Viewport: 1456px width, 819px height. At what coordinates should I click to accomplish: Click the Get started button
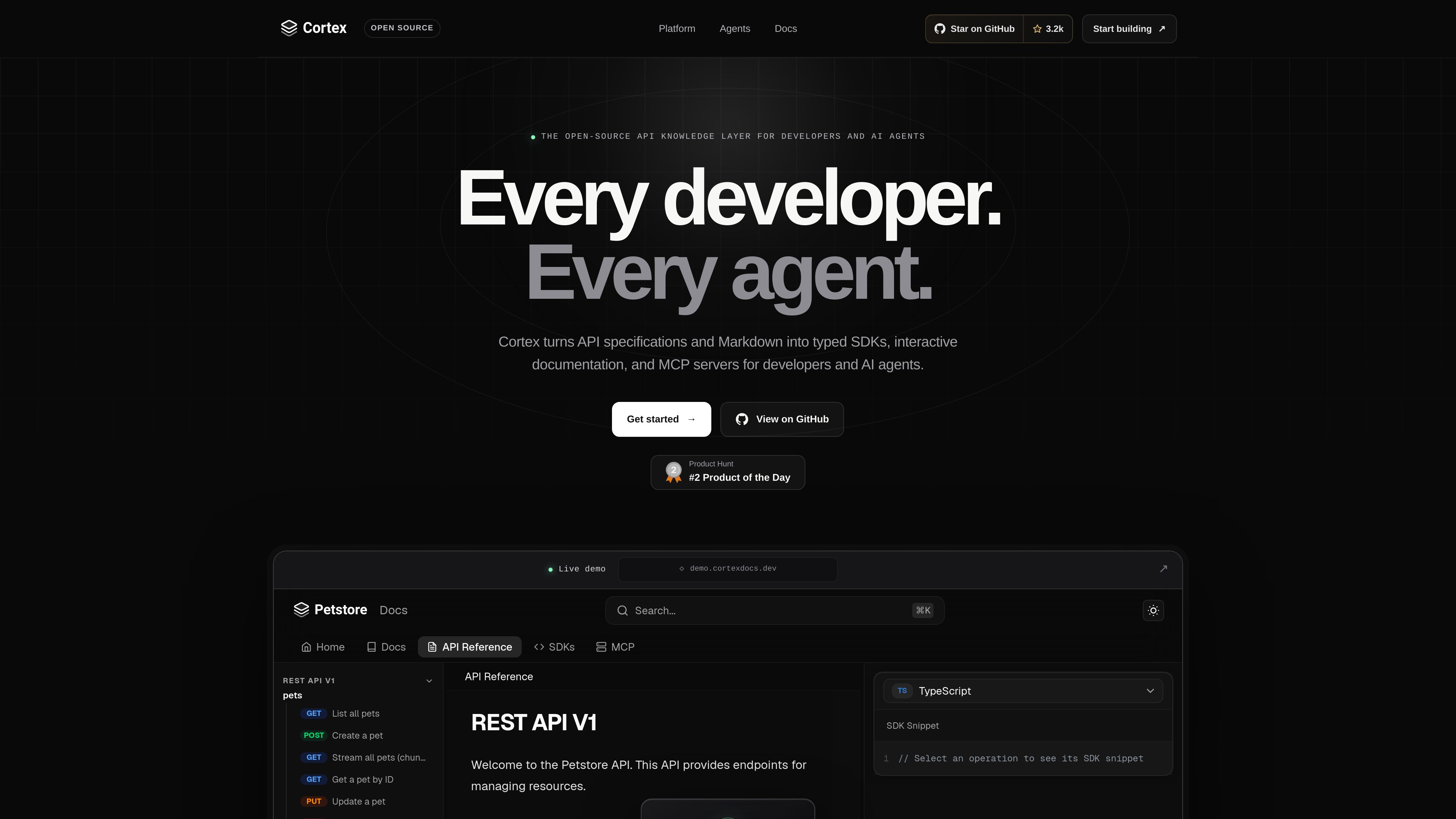(661, 419)
